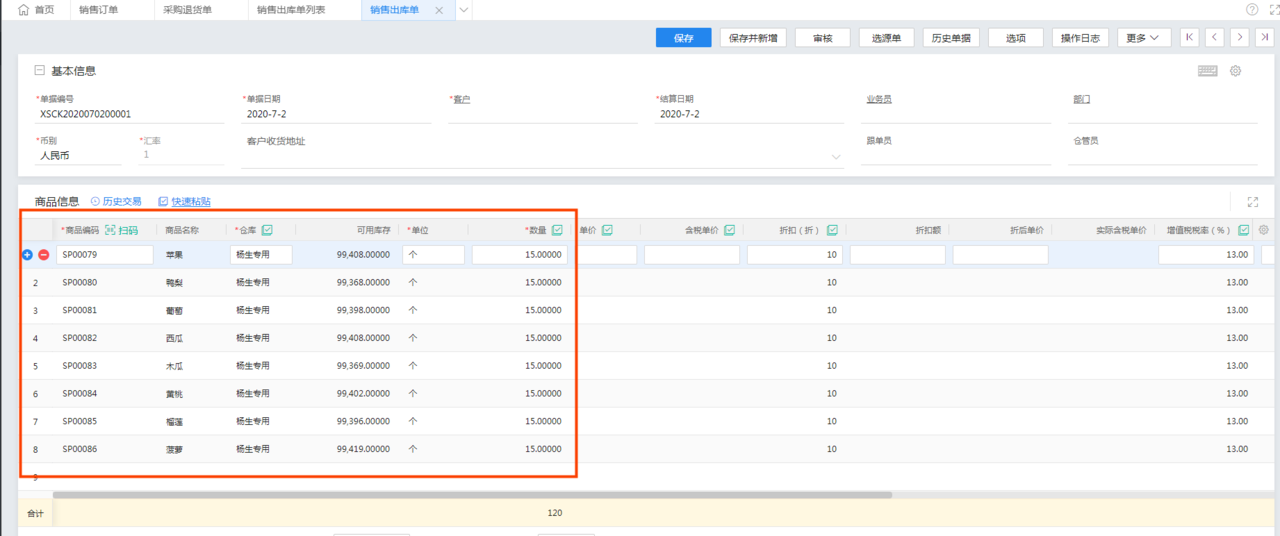Click the 商品编码 input SP00079

tap(105, 255)
